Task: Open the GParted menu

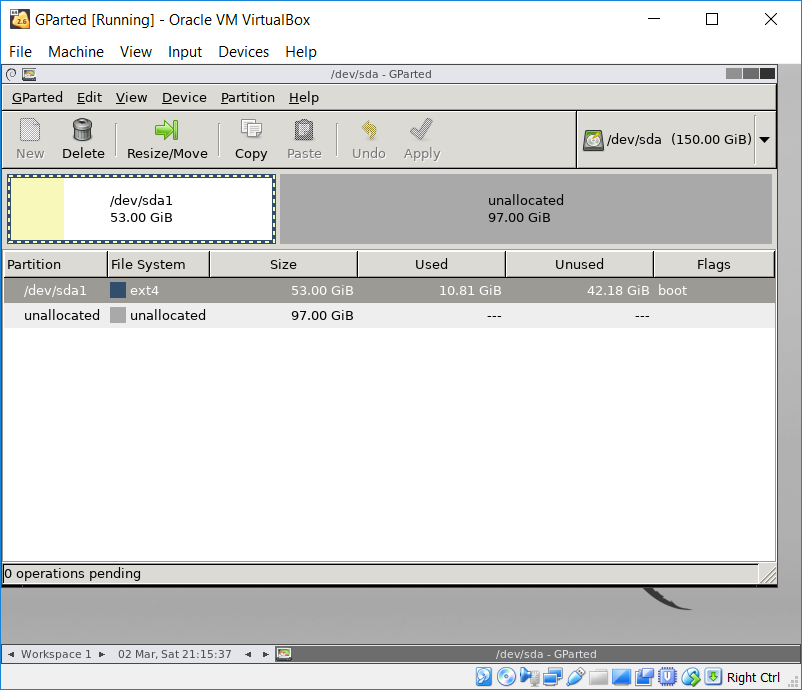Action: click(x=37, y=97)
